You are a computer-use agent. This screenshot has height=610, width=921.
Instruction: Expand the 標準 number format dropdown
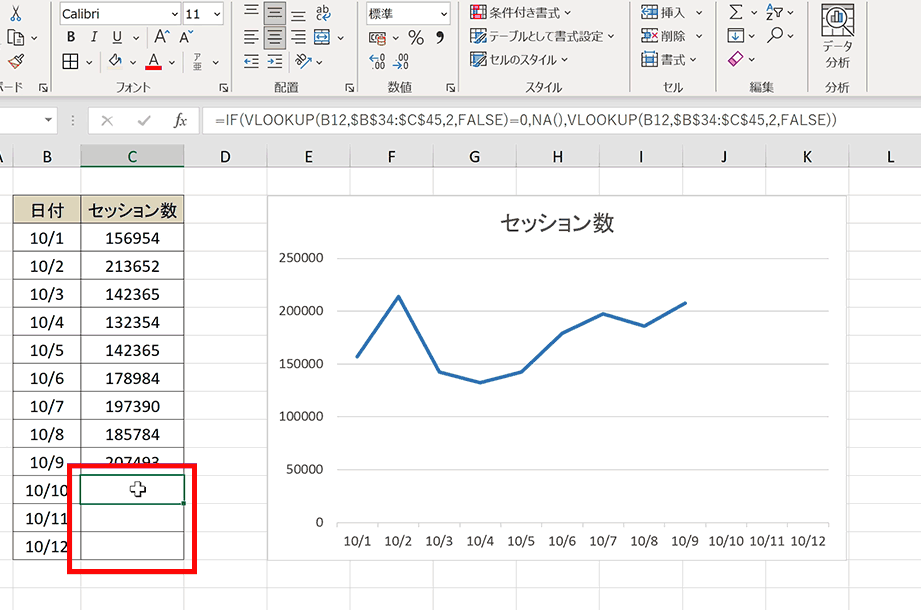pyautogui.click(x=443, y=14)
